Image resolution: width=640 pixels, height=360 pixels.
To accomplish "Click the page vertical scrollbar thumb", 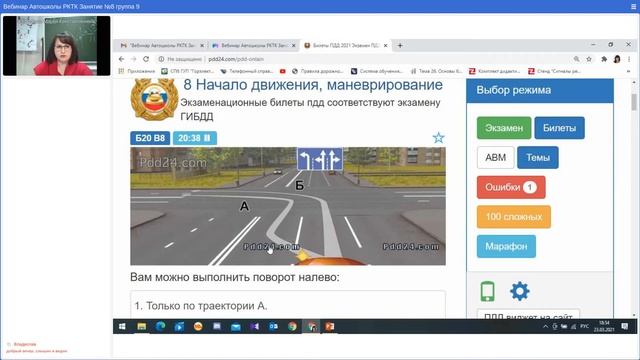I will coord(633,102).
